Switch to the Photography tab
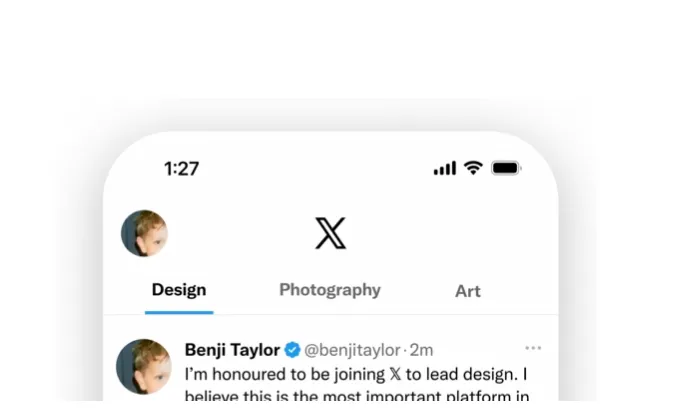This screenshot has width=675, height=420. [x=330, y=290]
